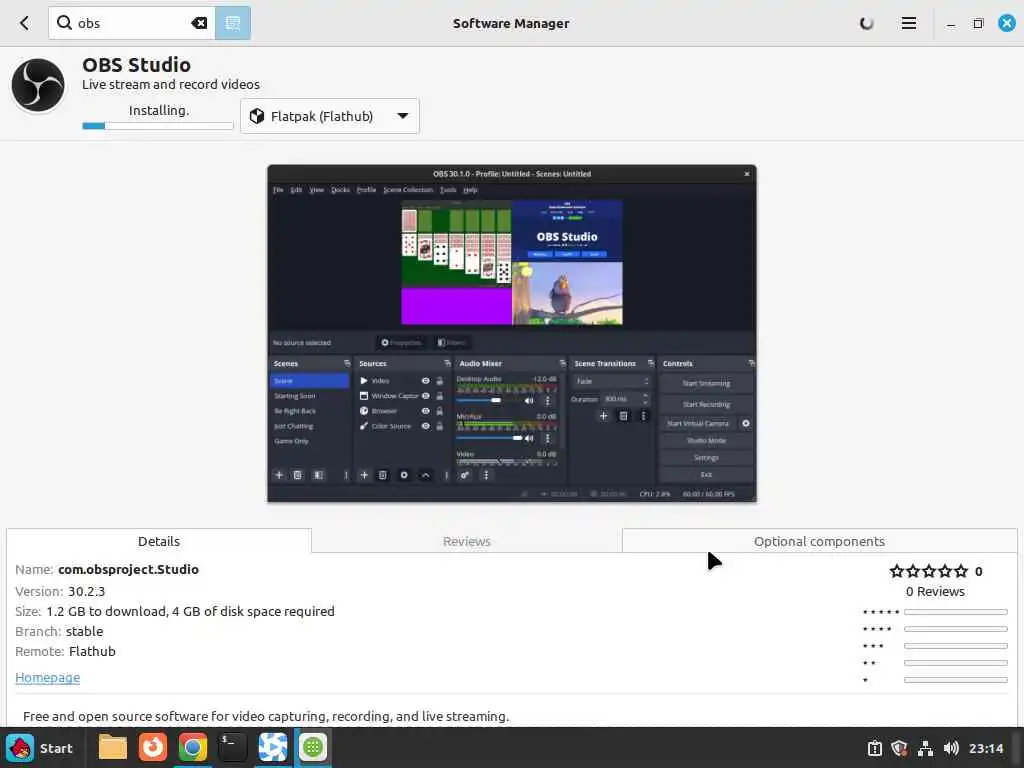1024x768 pixels.
Task: Open the hamburger menu
Action: tap(908, 24)
